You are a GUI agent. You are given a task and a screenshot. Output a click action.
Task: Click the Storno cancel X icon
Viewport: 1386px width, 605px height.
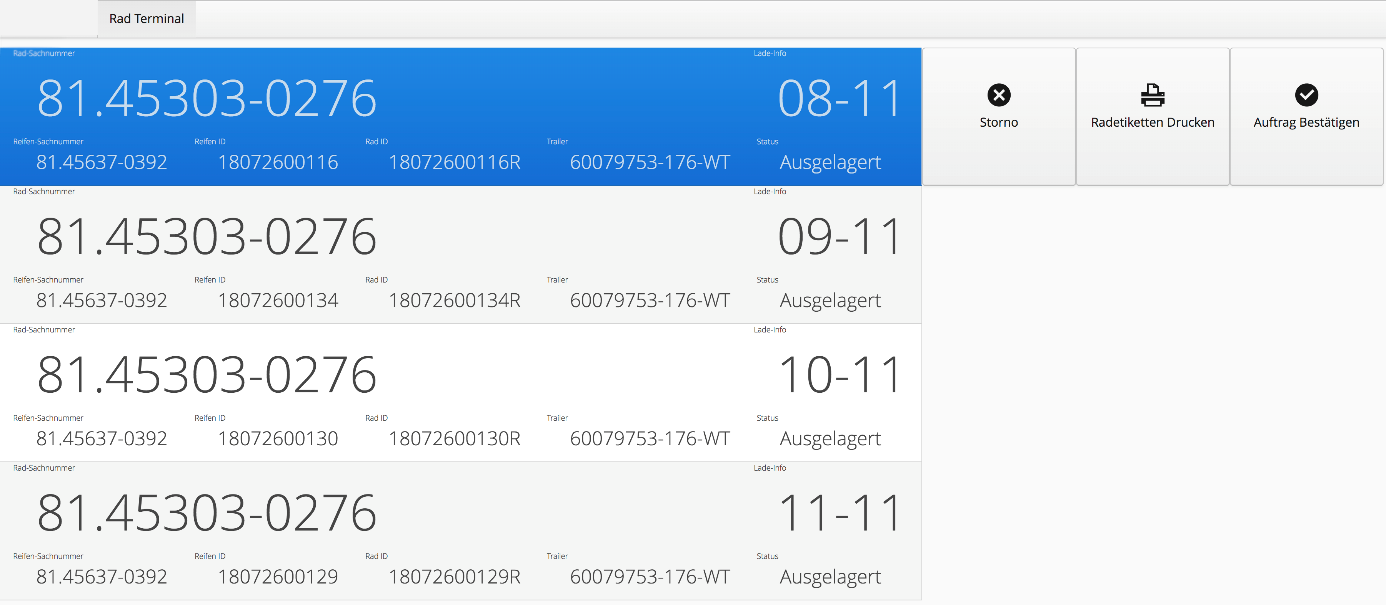(999, 95)
